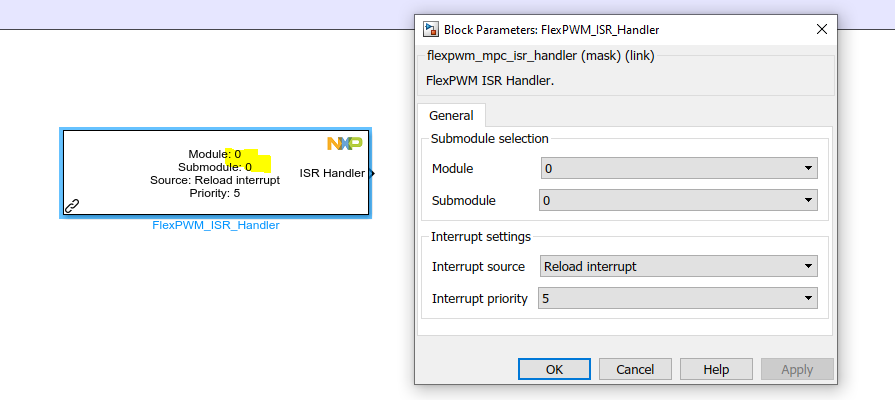This screenshot has width=895, height=400.
Task: Click the Apply button
Action: [797, 369]
